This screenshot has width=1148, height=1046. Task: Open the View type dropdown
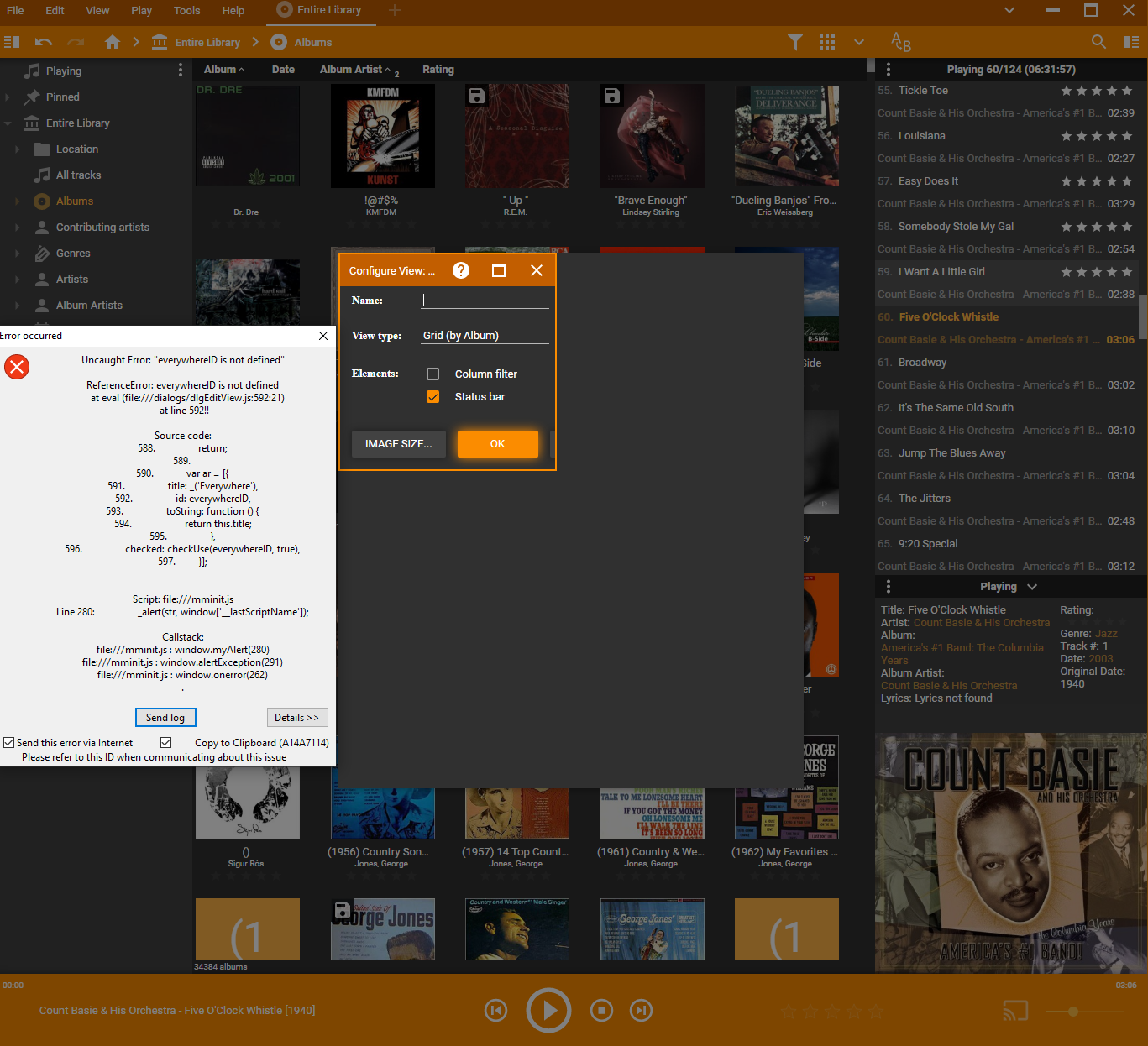click(x=485, y=336)
